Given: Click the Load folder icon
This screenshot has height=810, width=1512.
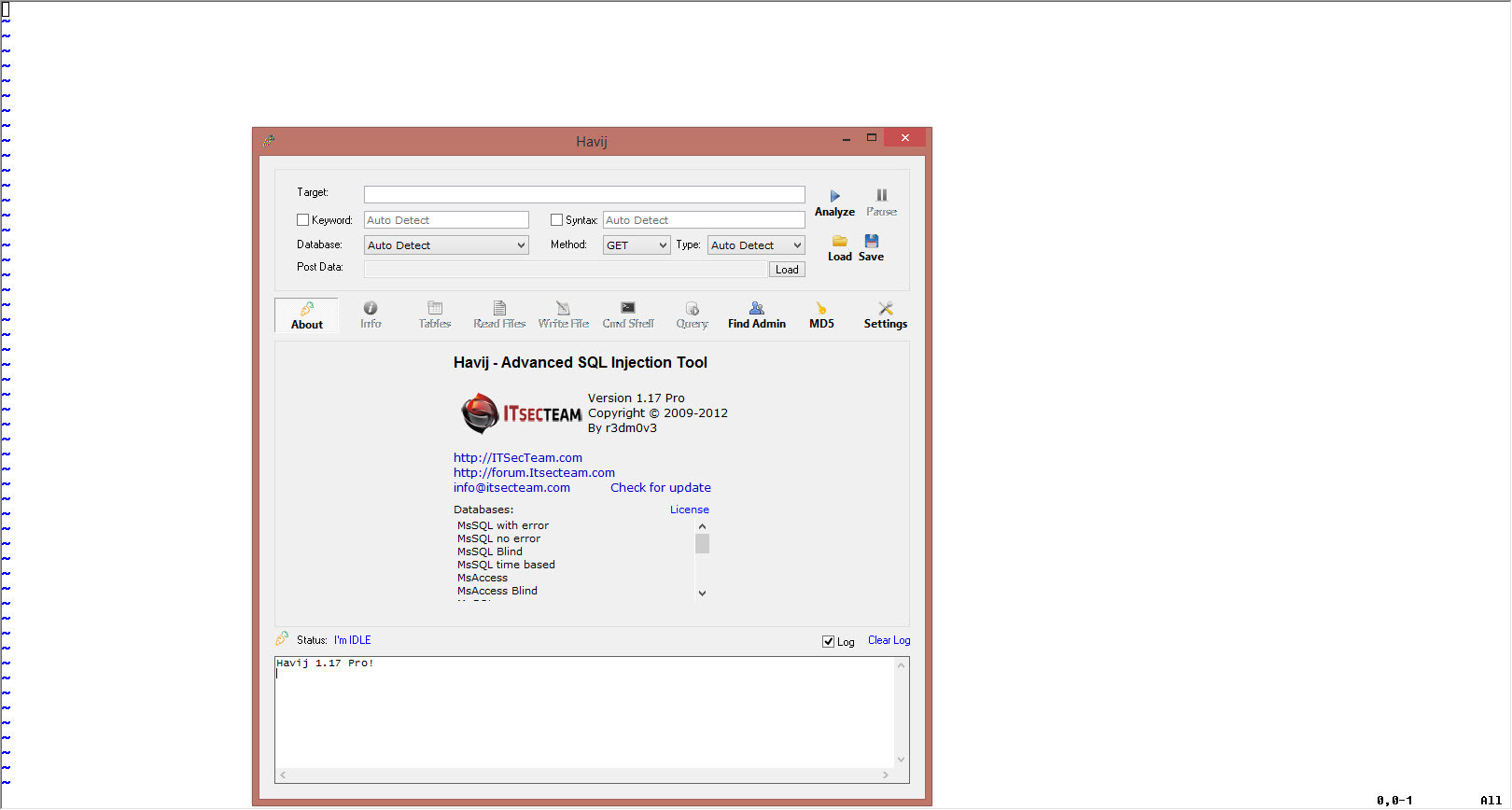Looking at the screenshot, I should (x=840, y=241).
